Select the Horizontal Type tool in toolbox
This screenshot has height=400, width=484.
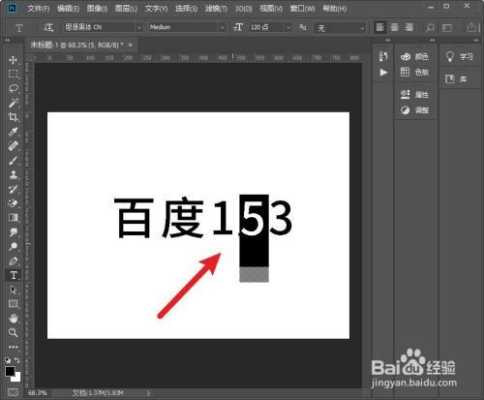[x=13, y=275]
